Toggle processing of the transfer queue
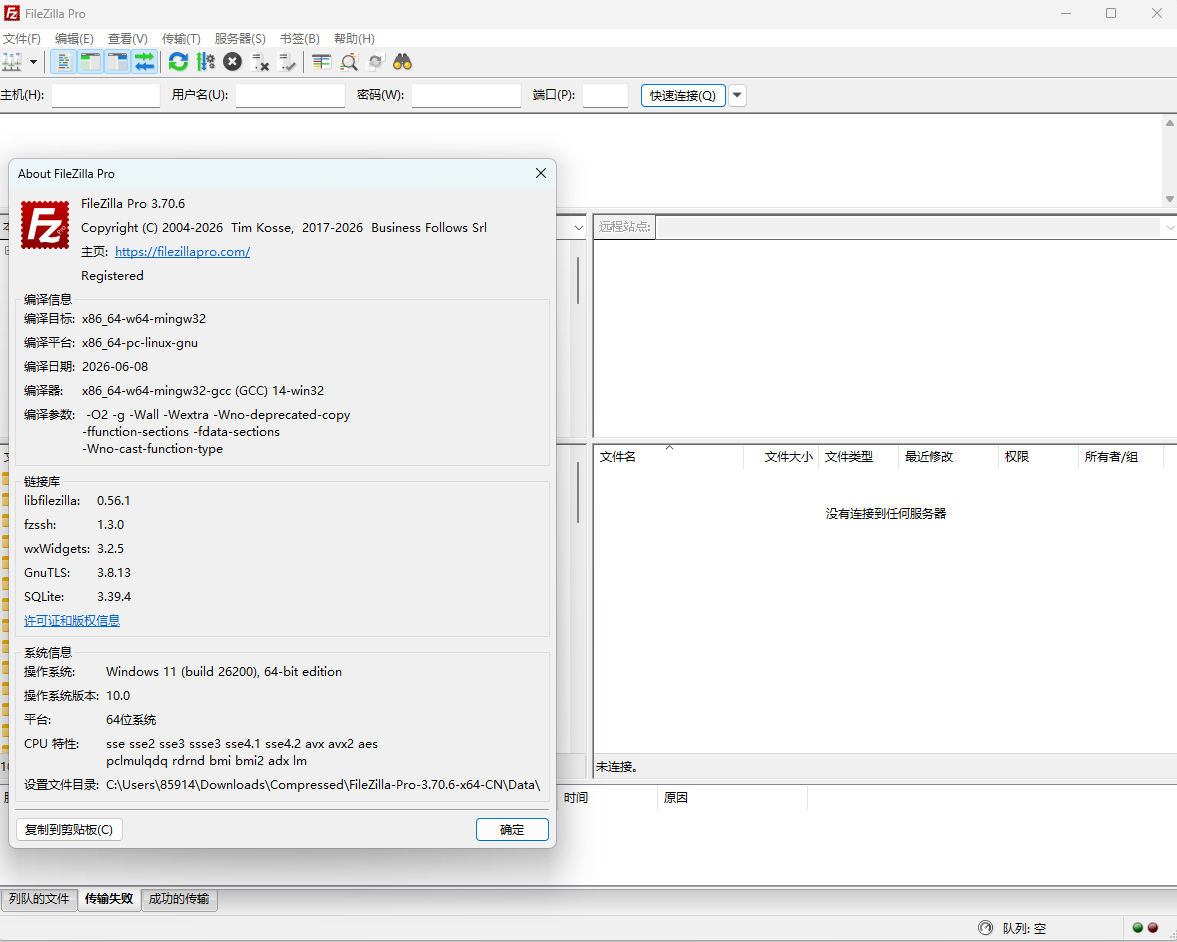 tap(205, 62)
